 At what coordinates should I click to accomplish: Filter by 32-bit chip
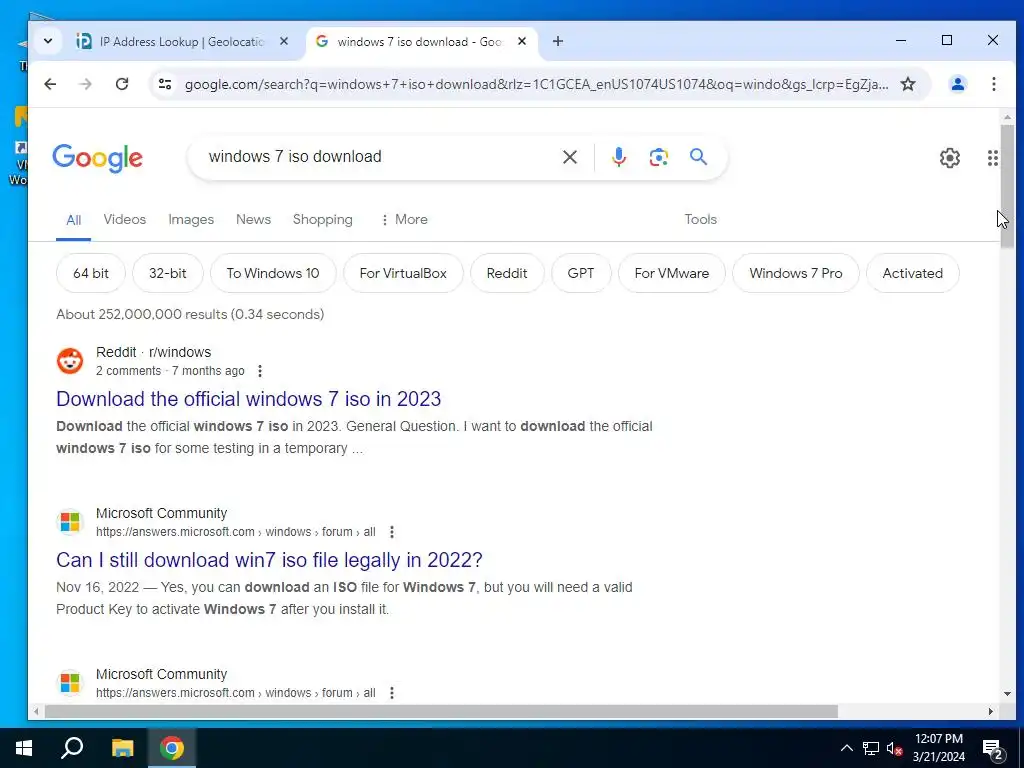(167, 273)
